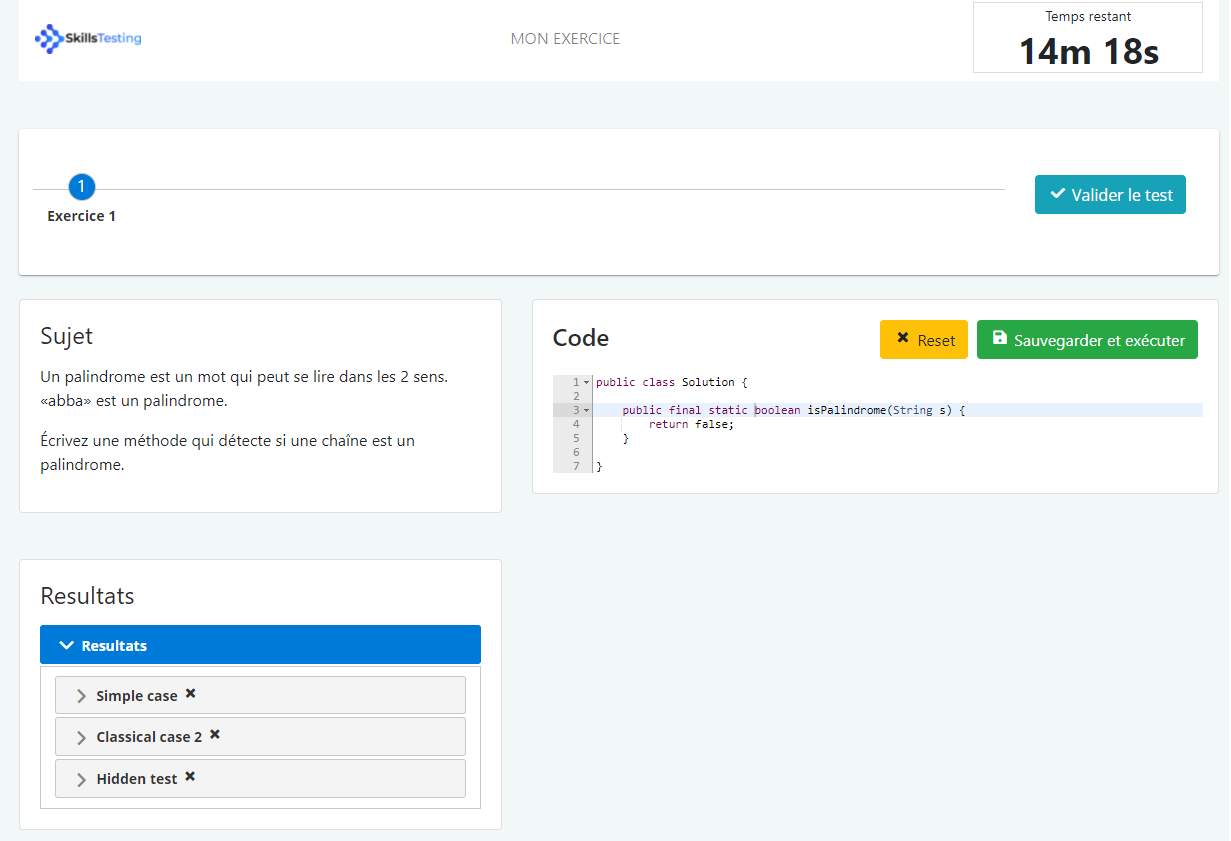
Task: Expand the Hidden test chevron
Action: click(82, 779)
